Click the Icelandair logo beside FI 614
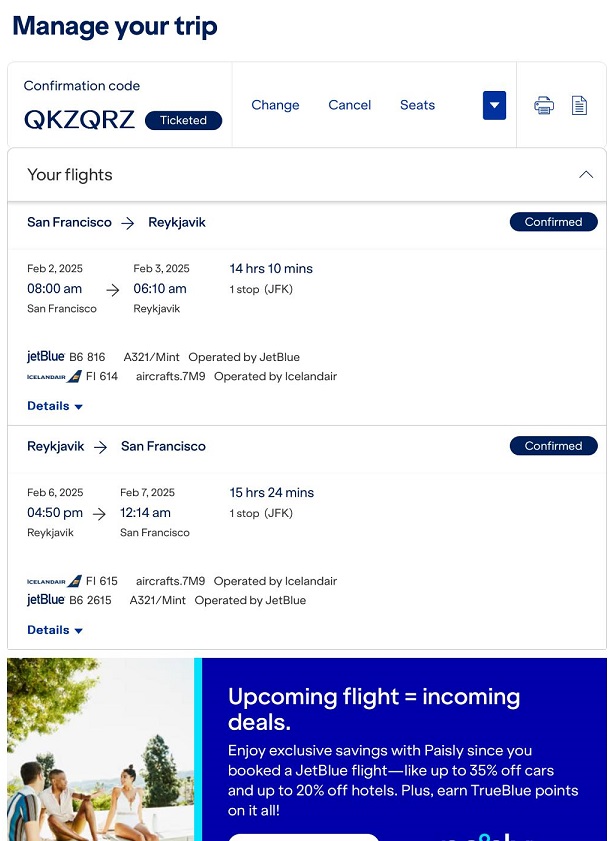 pos(54,377)
